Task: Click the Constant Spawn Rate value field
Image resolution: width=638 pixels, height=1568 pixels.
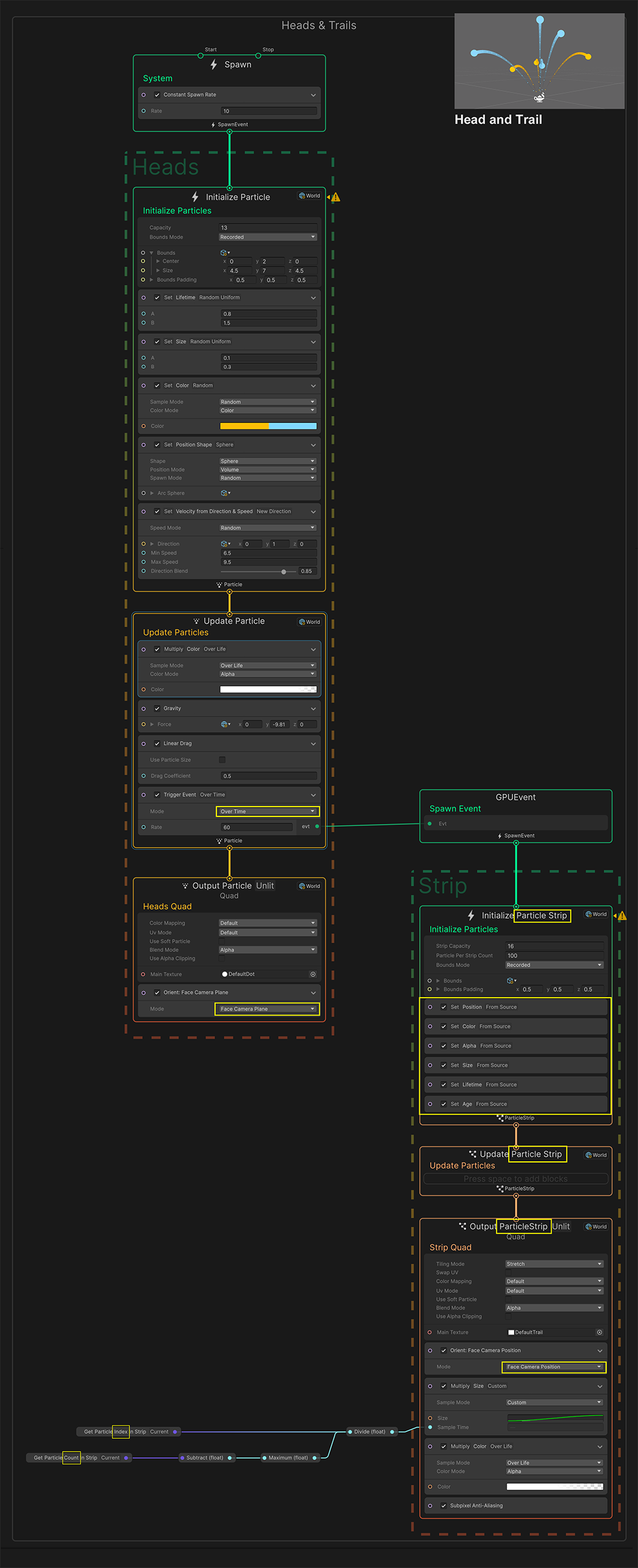Action: (268, 111)
